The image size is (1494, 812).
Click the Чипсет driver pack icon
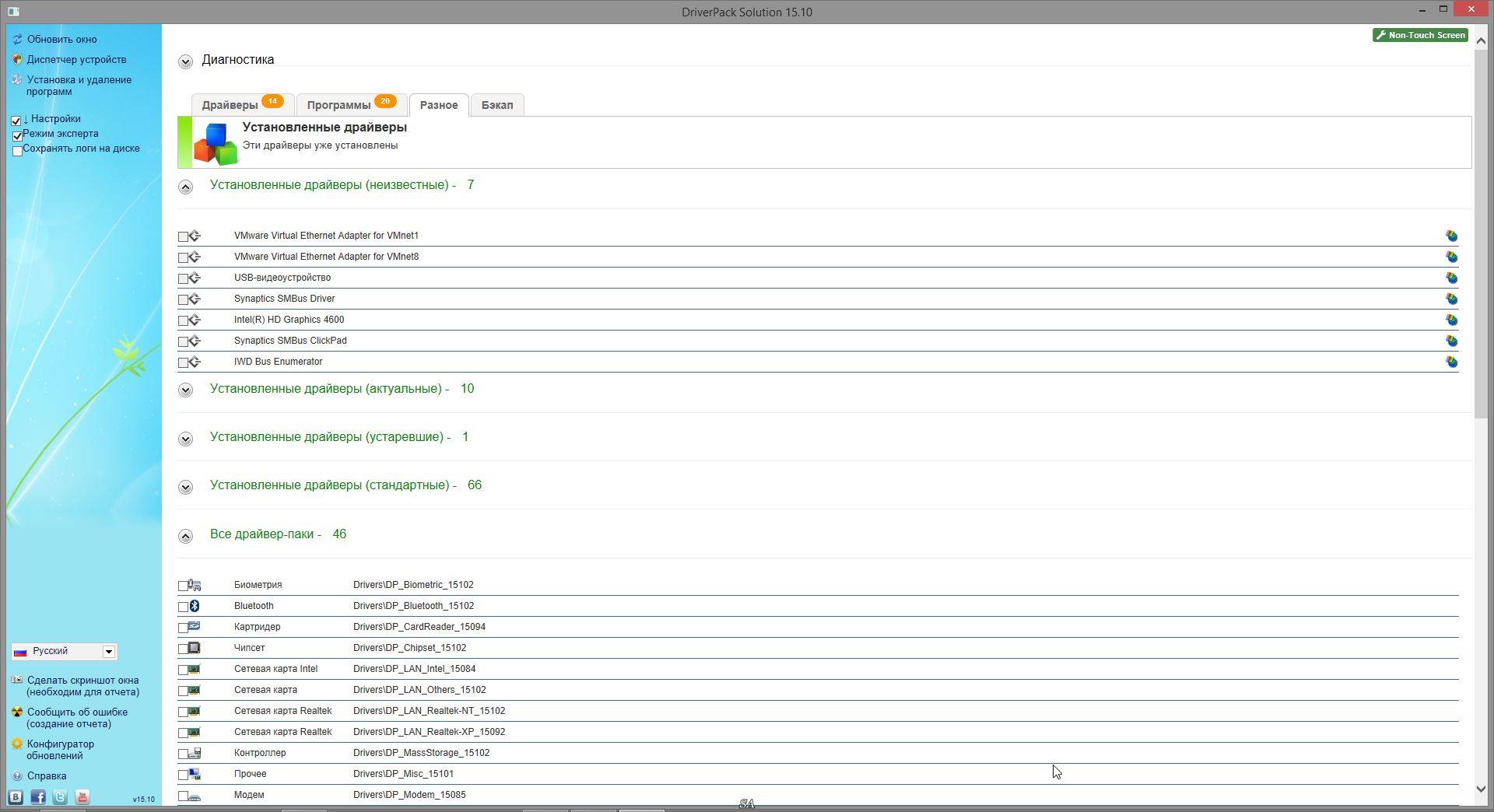click(195, 648)
